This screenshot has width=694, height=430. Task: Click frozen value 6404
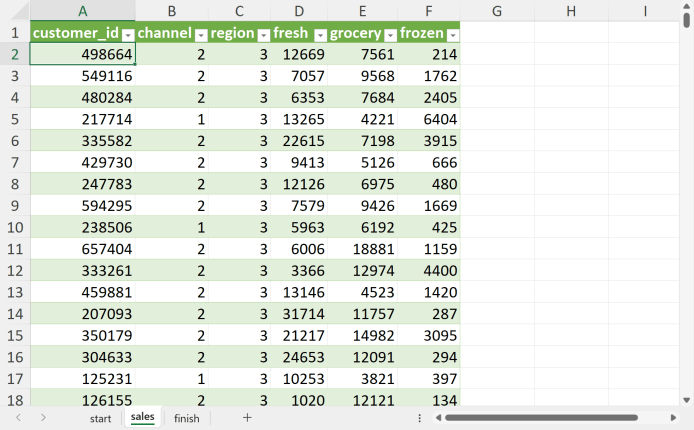pos(429,119)
